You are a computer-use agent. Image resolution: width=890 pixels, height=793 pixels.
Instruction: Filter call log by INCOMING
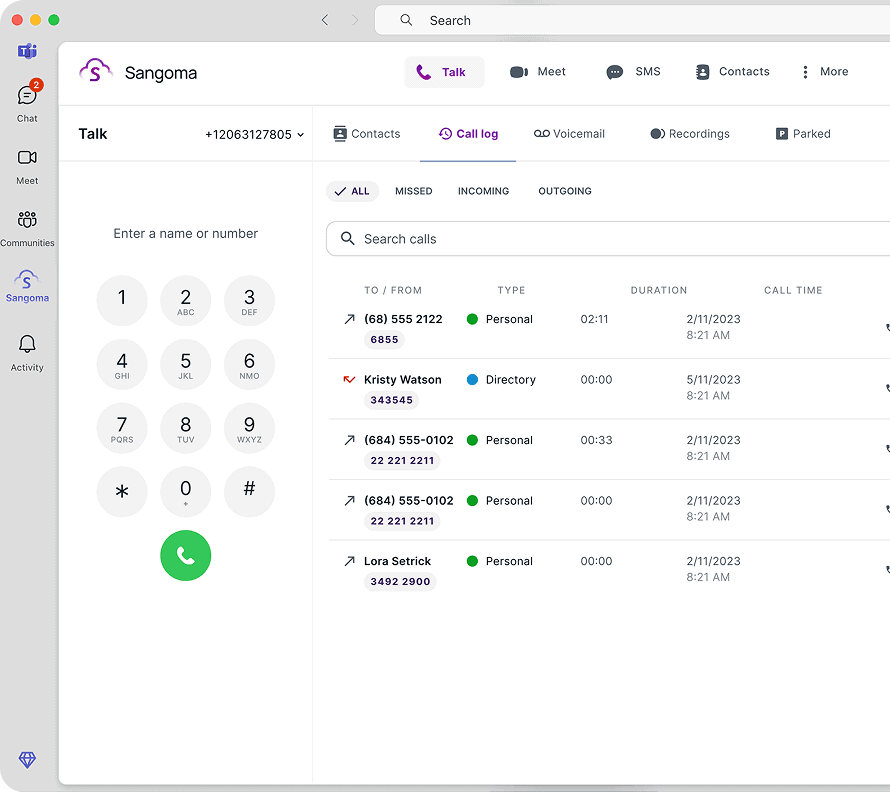tap(483, 191)
